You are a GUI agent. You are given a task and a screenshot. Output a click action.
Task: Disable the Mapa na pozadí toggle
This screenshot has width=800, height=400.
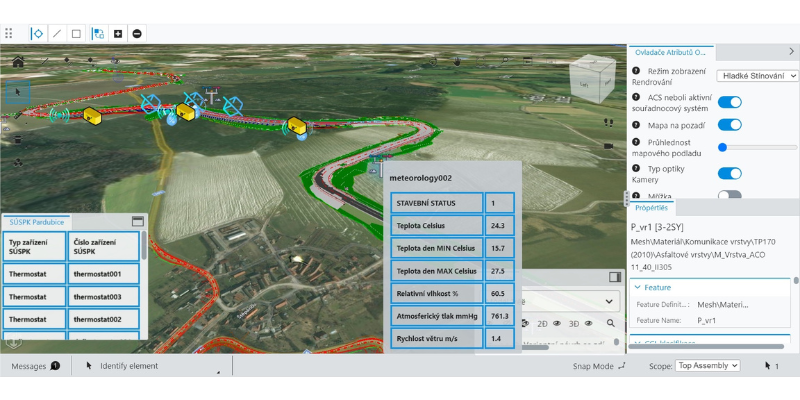point(730,125)
